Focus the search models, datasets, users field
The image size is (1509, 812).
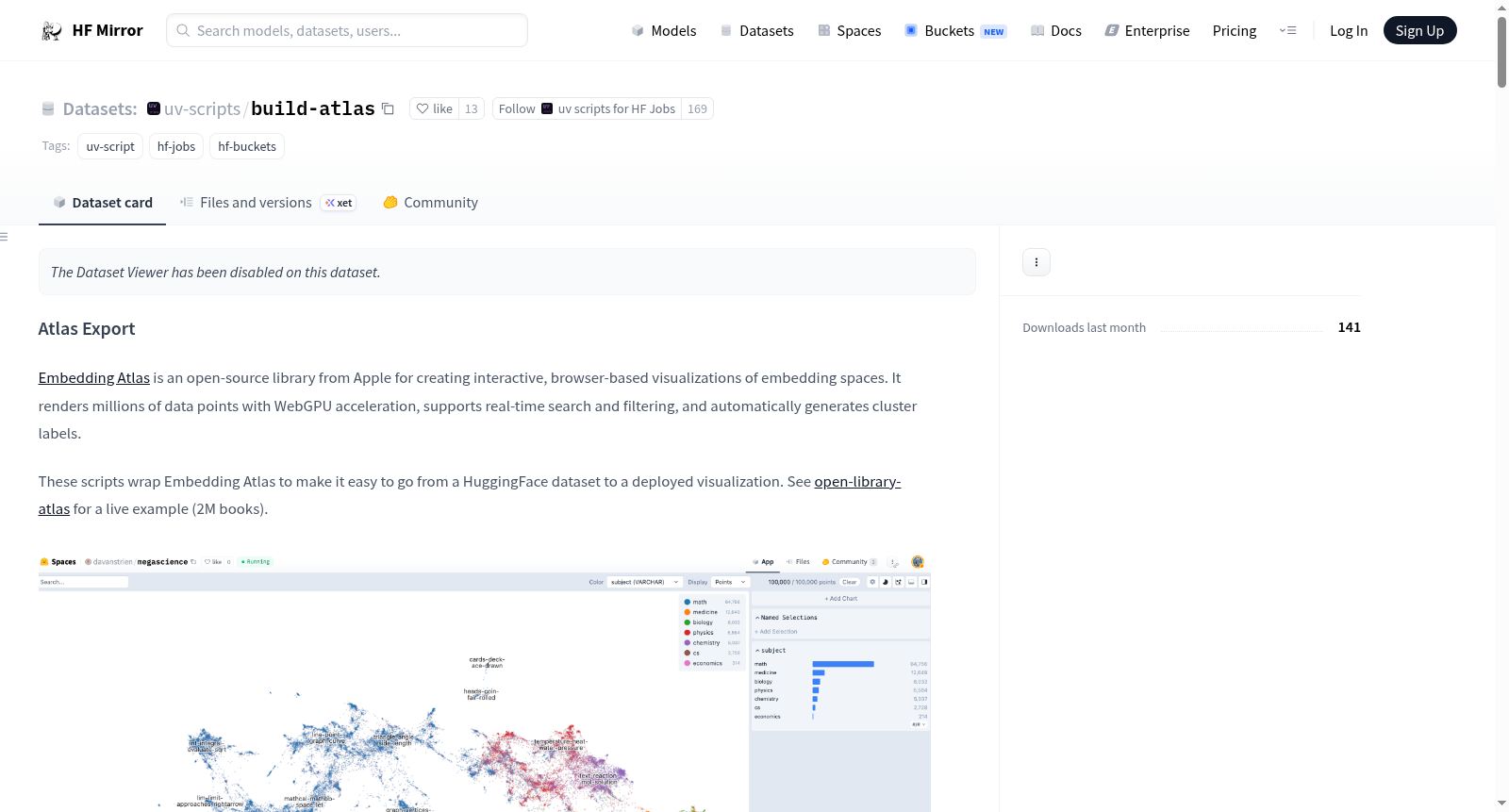tap(347, 30)
